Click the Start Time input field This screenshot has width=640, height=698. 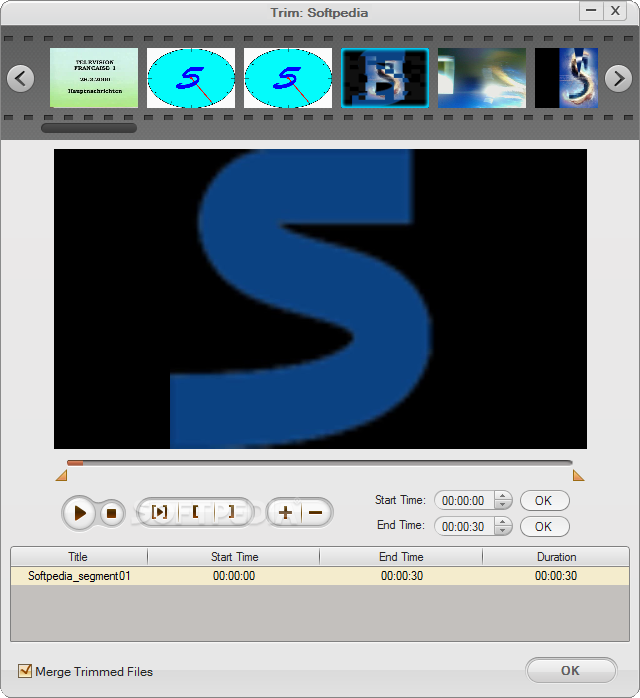click(x=463, y=501)
